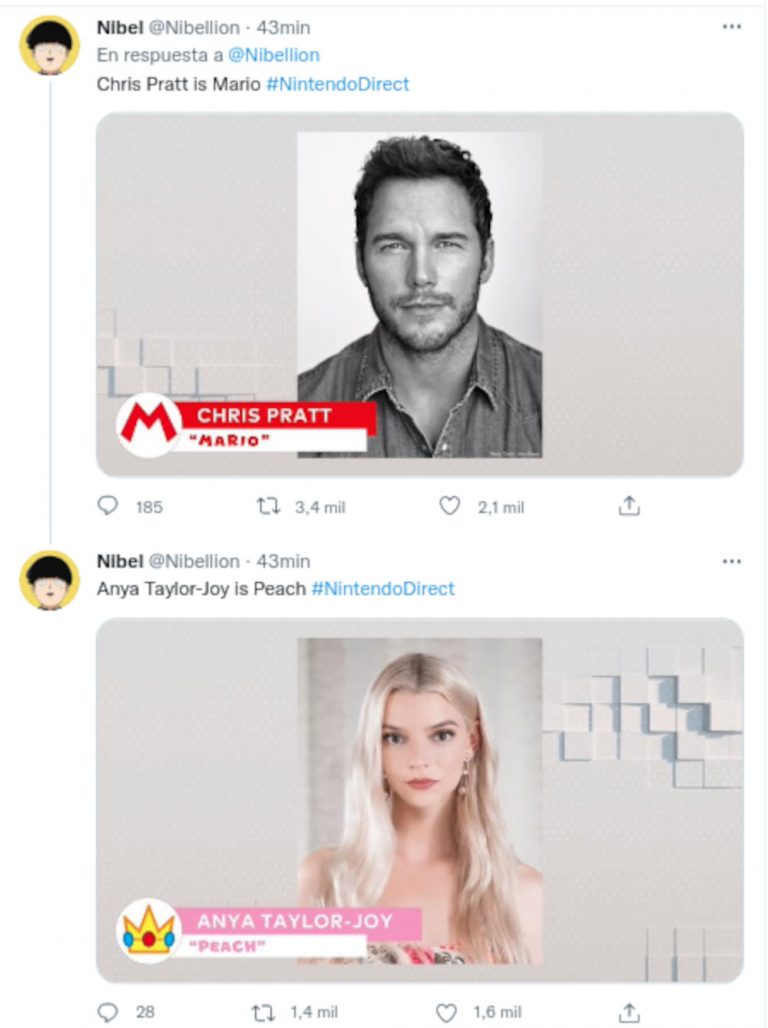Reply to the Chris Pratt tweet
This screenshot has height=1028, width=768.
pos(108,507)
